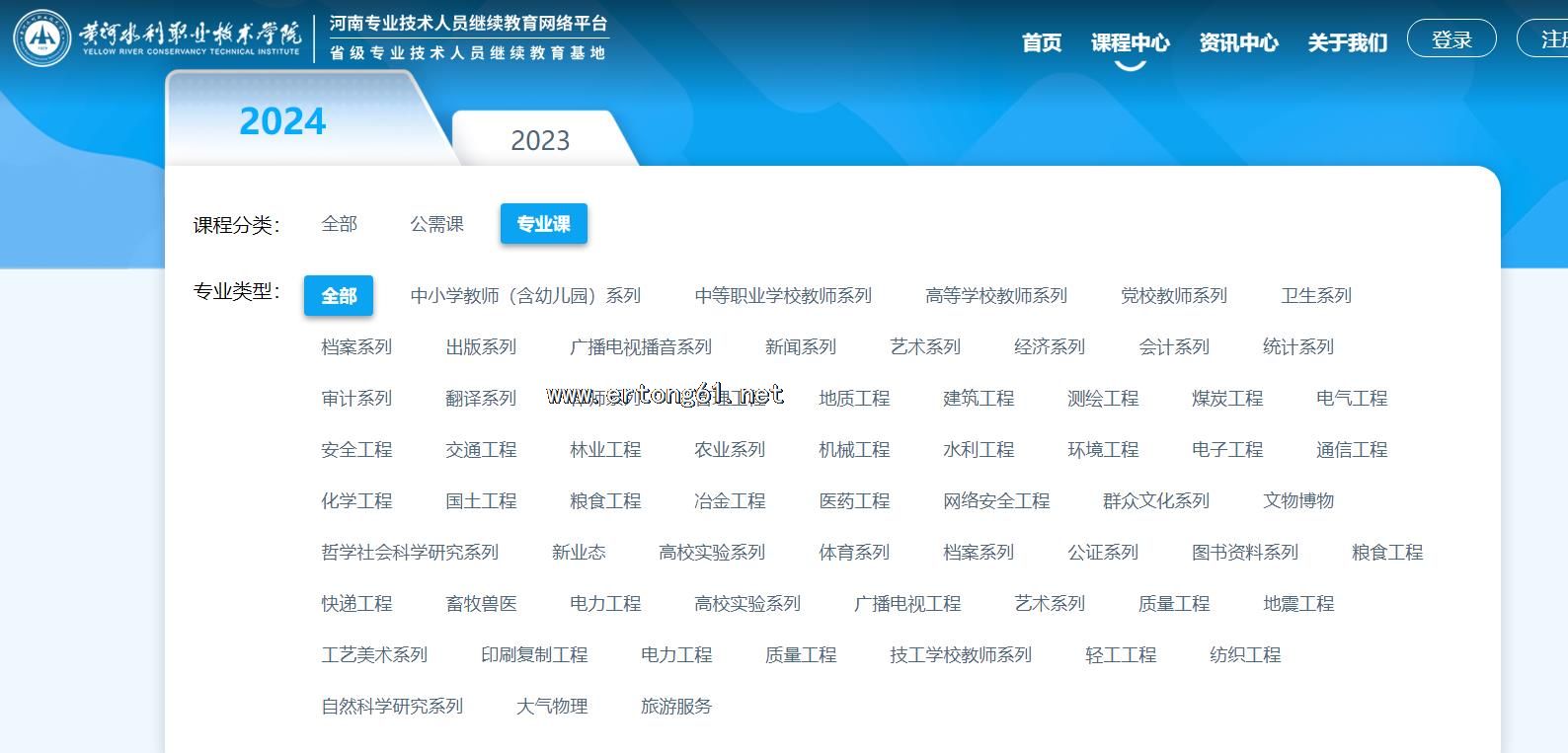1568x753 pixels.
Task: Go to the 首页 navigation item
Action: click(1041, 42)
